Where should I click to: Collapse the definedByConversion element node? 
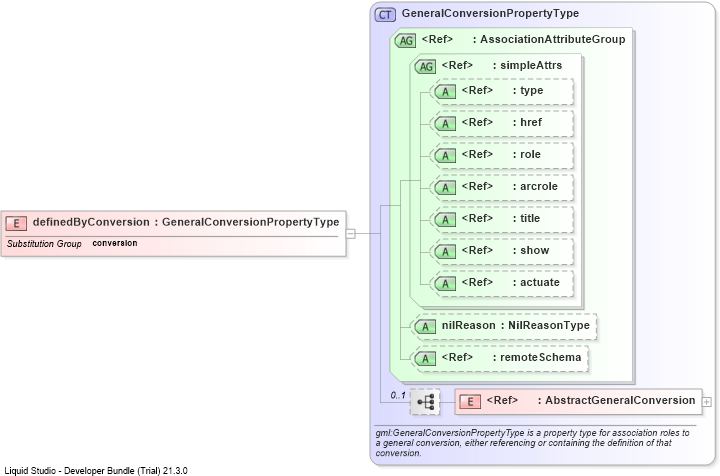[350, 234]
